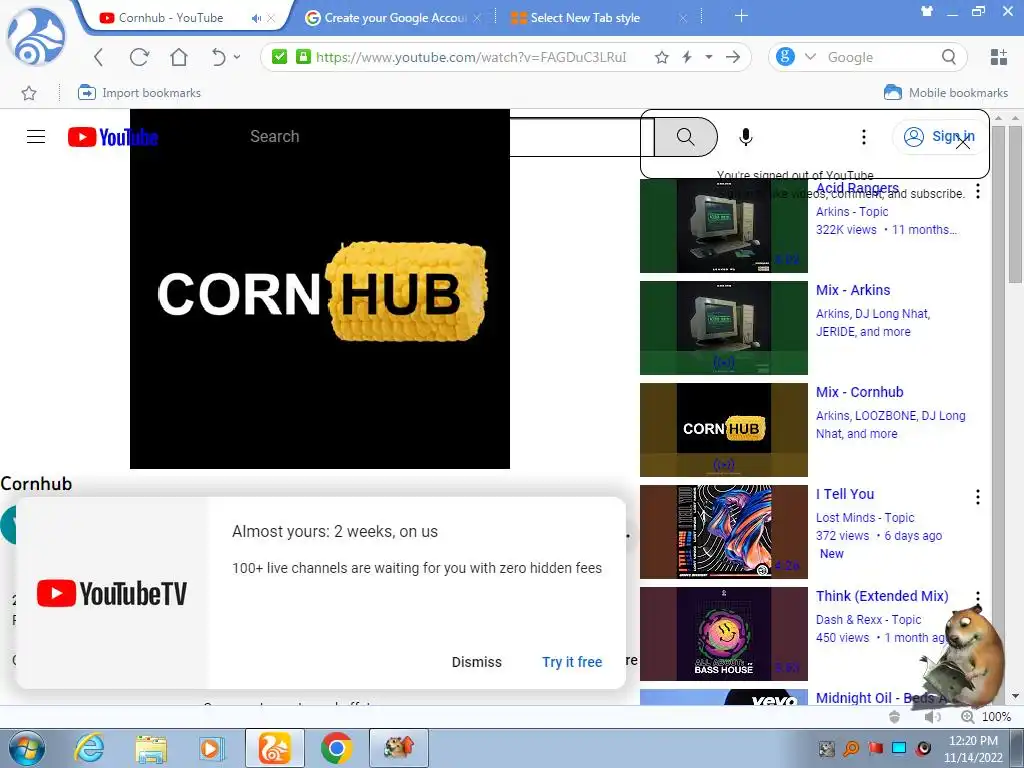Click the undo closed tab icon
1024x768 pixels.
coord(218,57)
